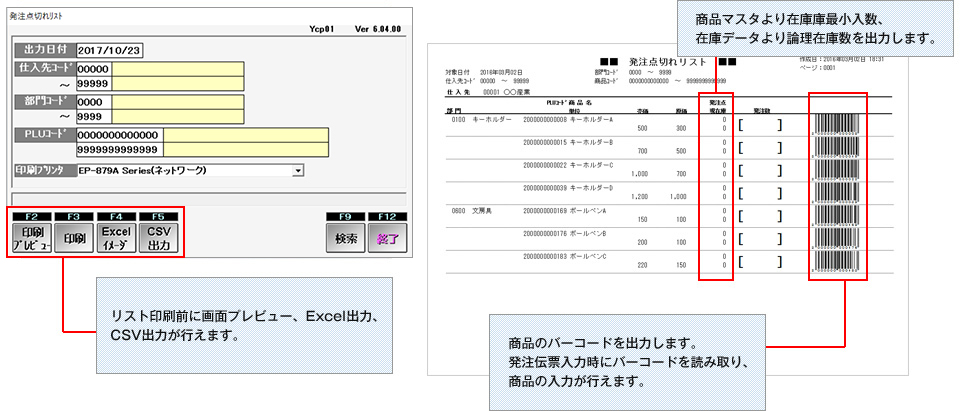Click the barcode for ボールペンC
Screen dimensions: 960x411
tap(835, 264)
